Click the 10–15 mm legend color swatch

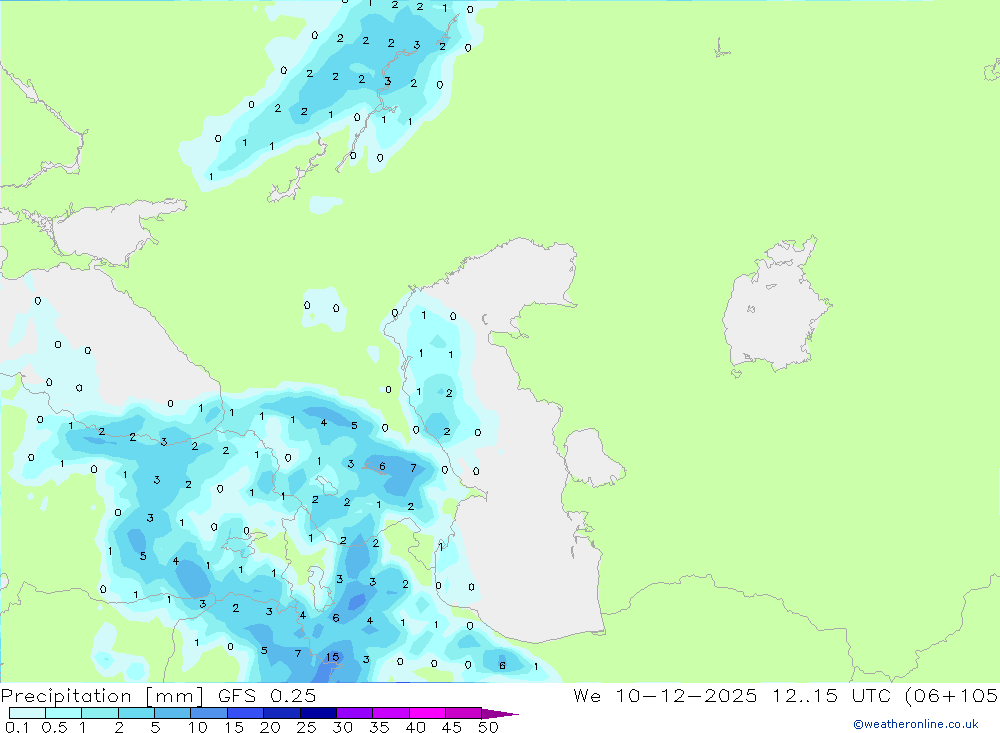tap(209, 713)
